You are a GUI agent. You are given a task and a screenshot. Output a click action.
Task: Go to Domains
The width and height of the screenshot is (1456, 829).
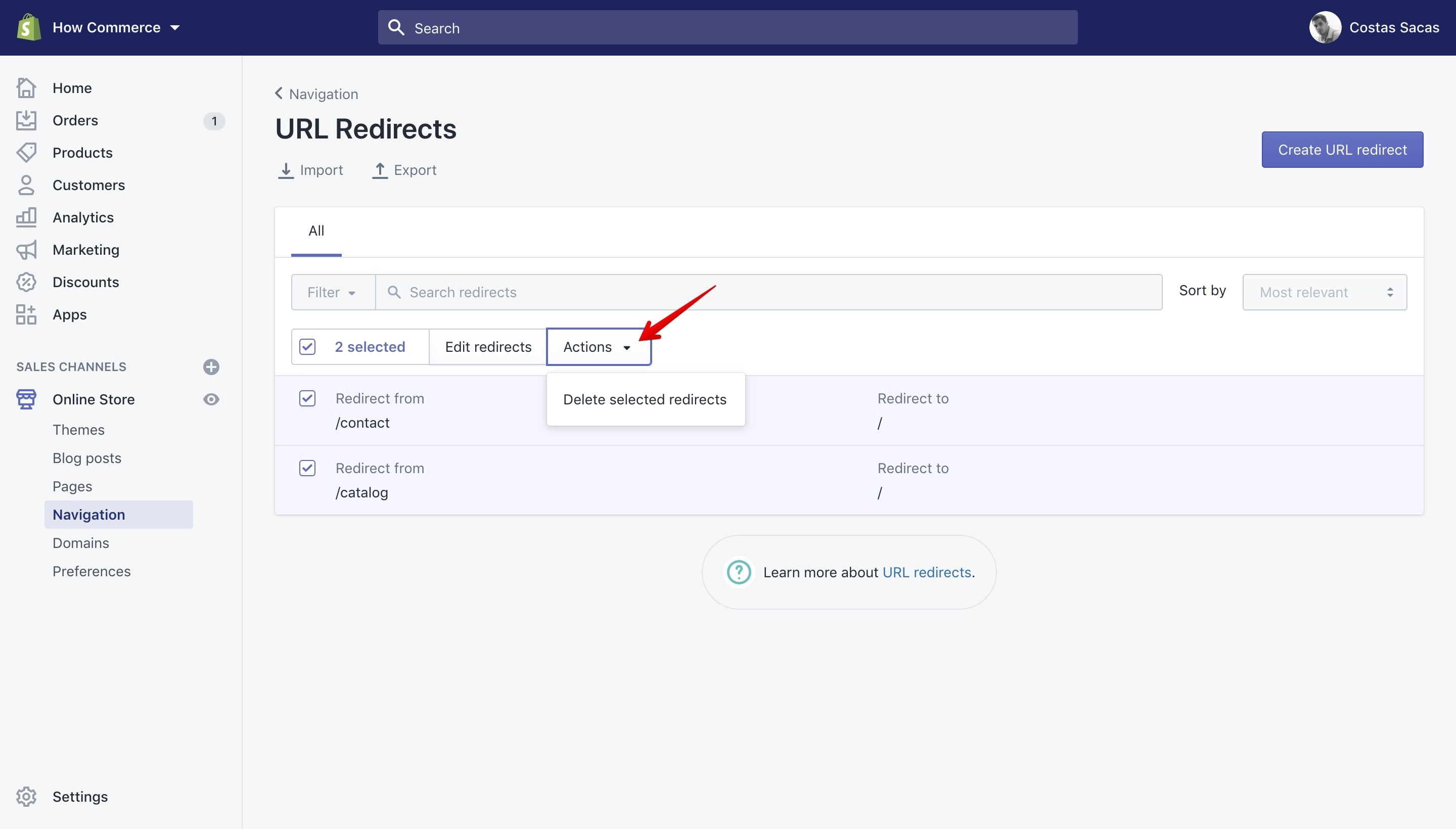[81, 542]
